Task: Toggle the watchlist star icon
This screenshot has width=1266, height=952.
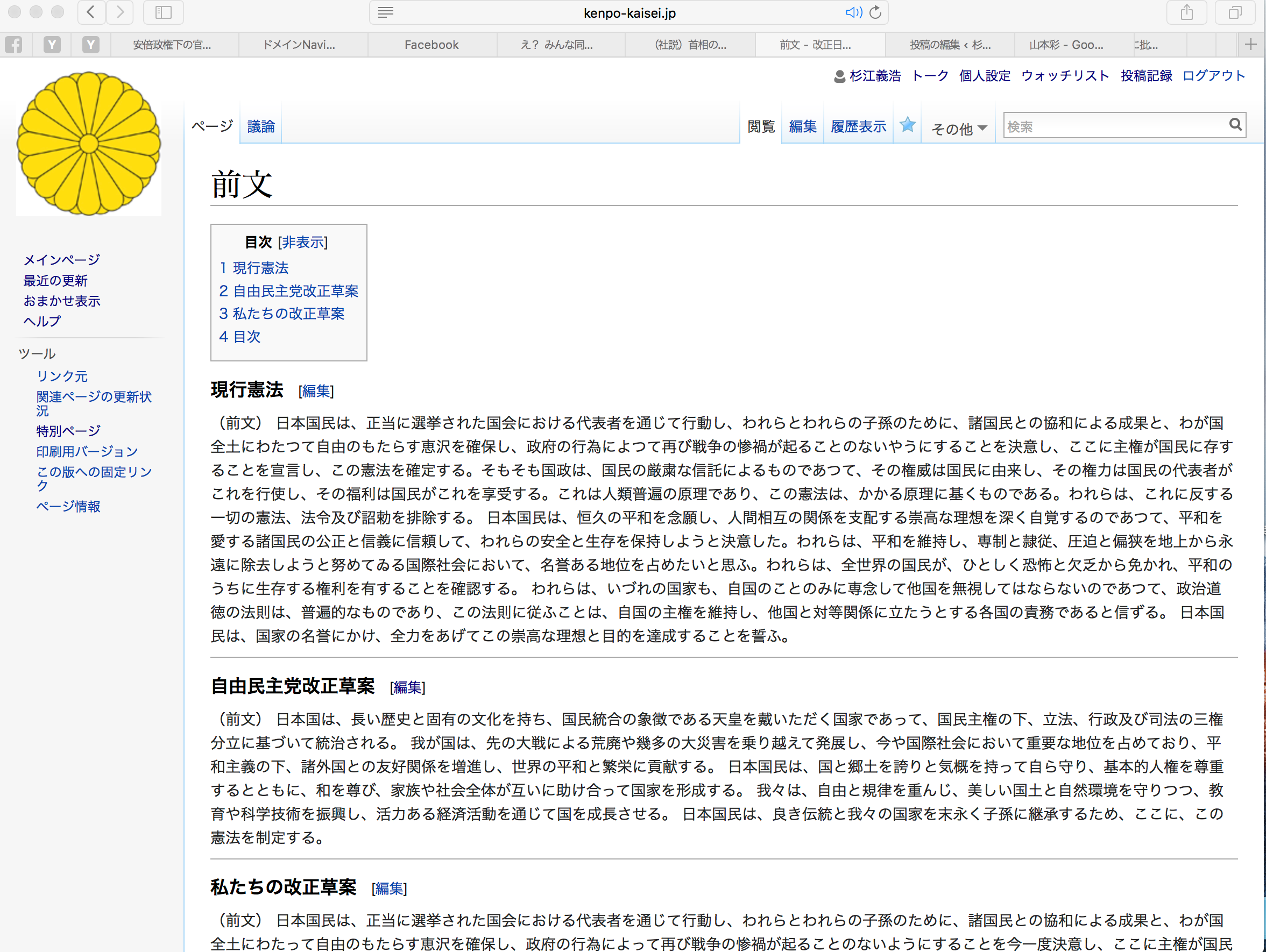Action: coord(907,125)
